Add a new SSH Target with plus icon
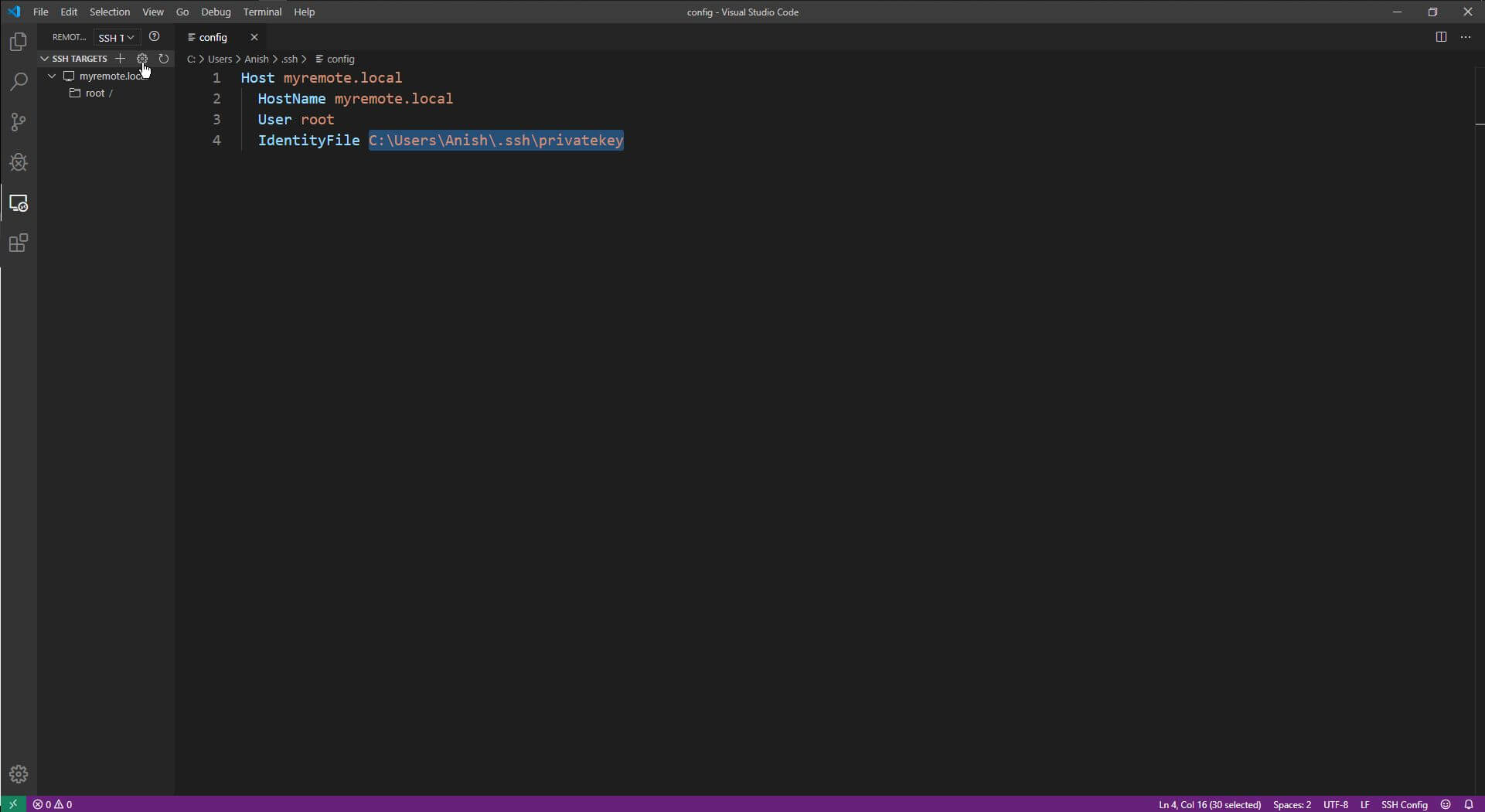Screen dimensions: 1485x812 tap(121, 58)
